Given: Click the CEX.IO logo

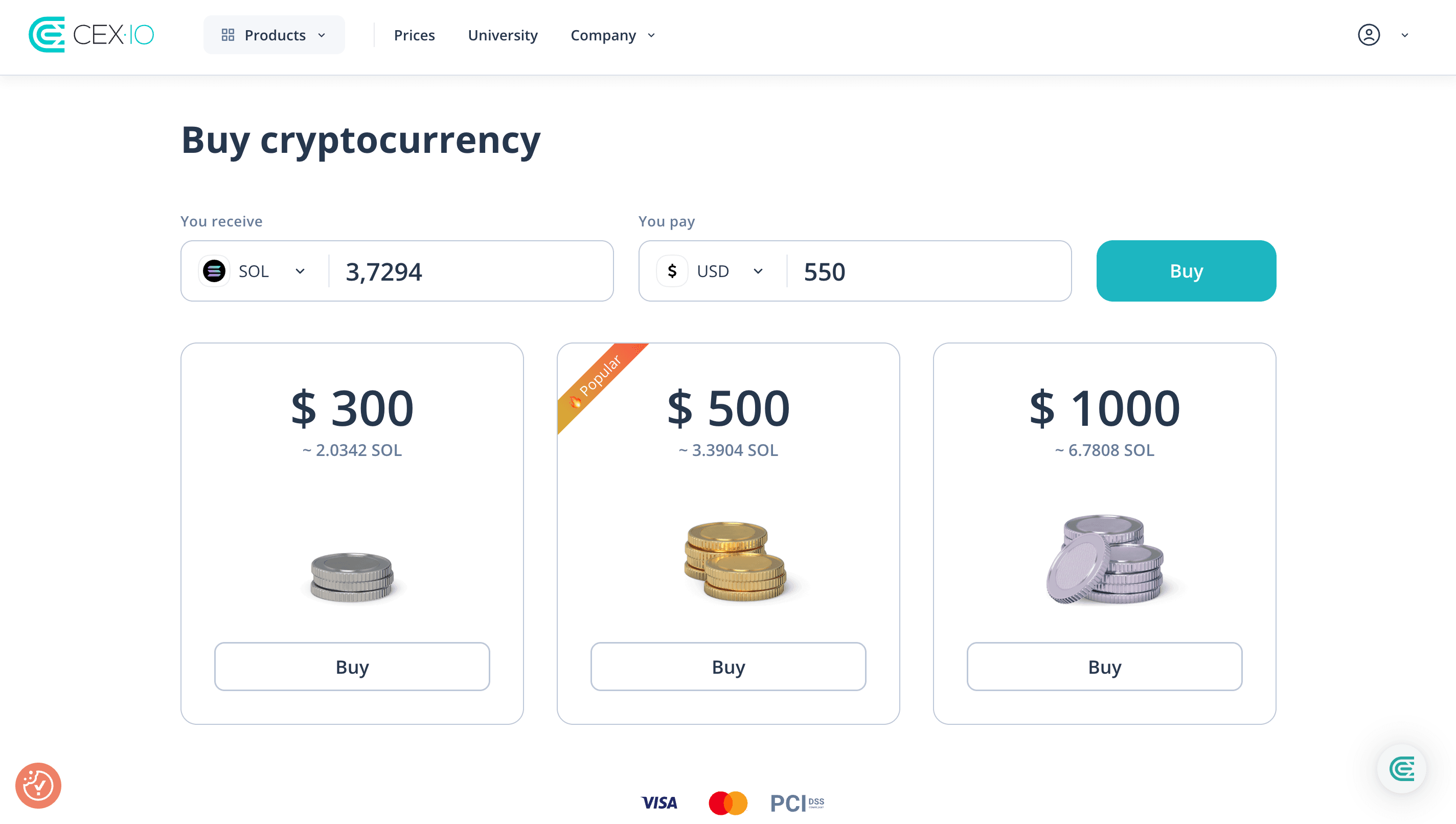Looking at the screenshot, I should pos(91,35).
